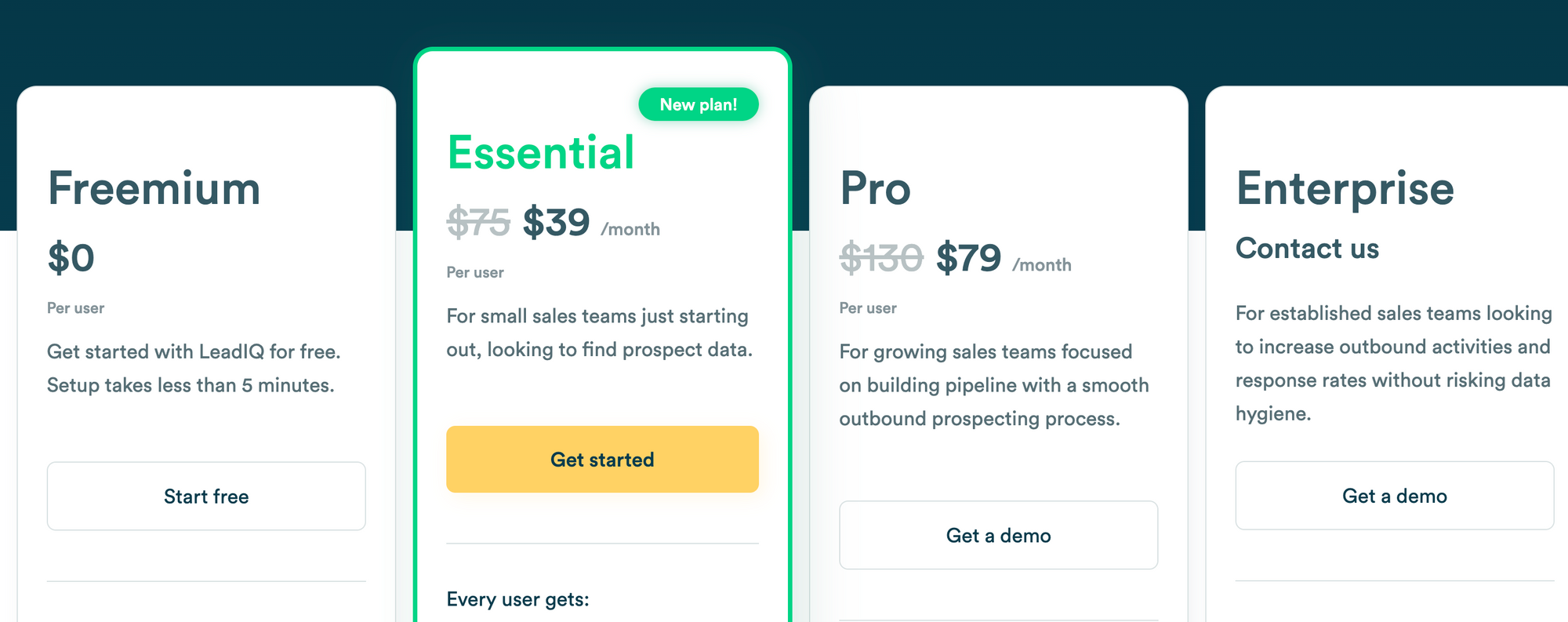Select the Essential plan title
This screenshot has height=622, width=1568.
(540, 152)
